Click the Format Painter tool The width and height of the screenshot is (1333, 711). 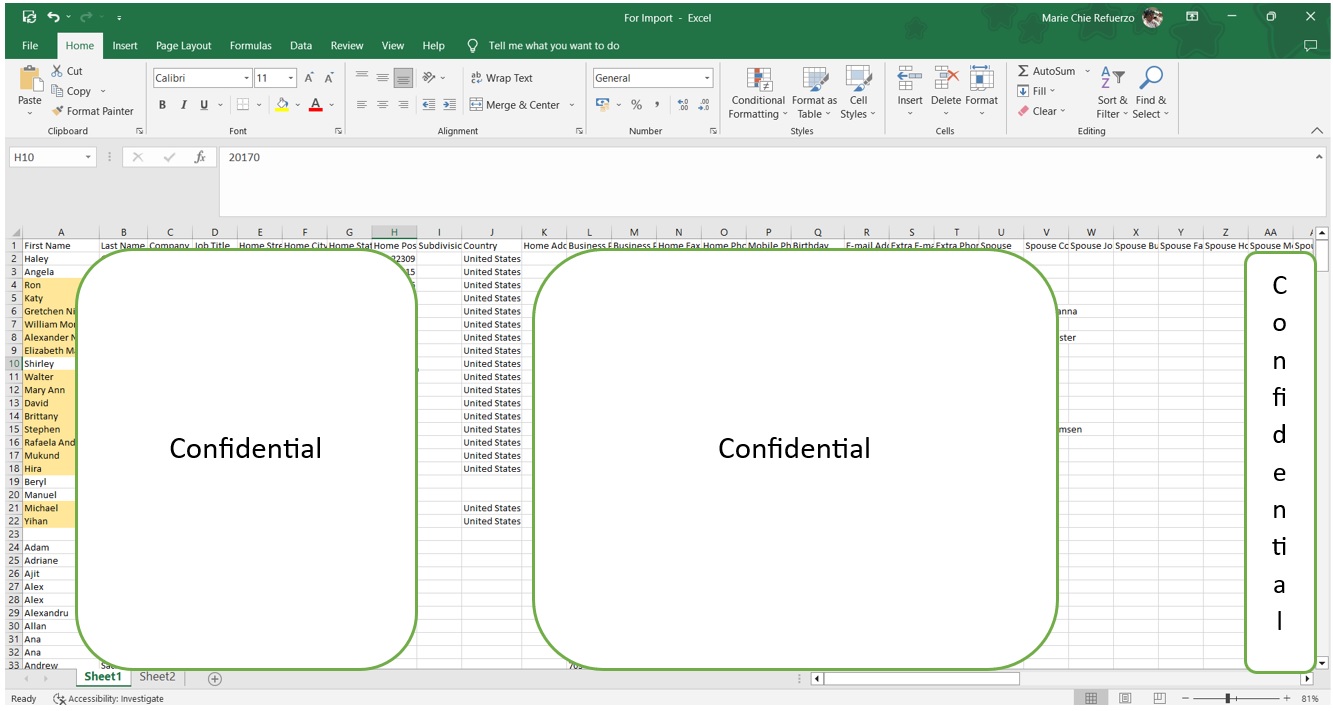(92, 111)
